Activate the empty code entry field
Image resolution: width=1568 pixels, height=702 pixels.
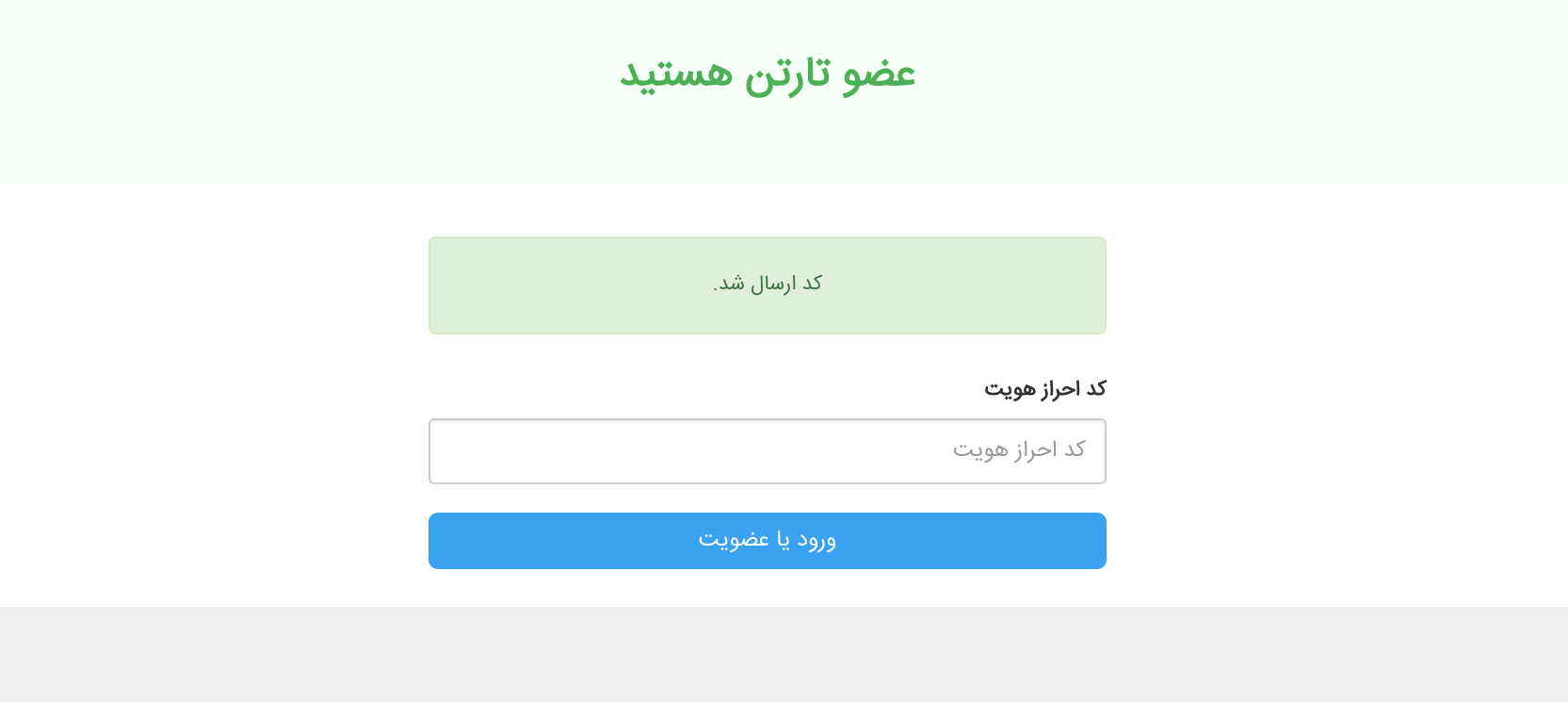pyautogui.click(x=767, y=451)
